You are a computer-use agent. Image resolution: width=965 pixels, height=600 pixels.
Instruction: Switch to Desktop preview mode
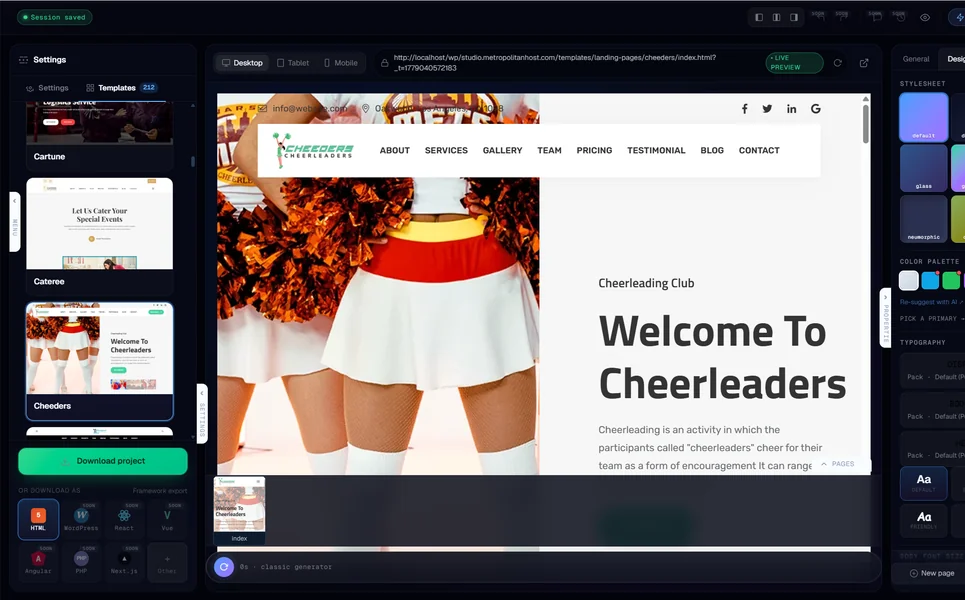[242, 63]
